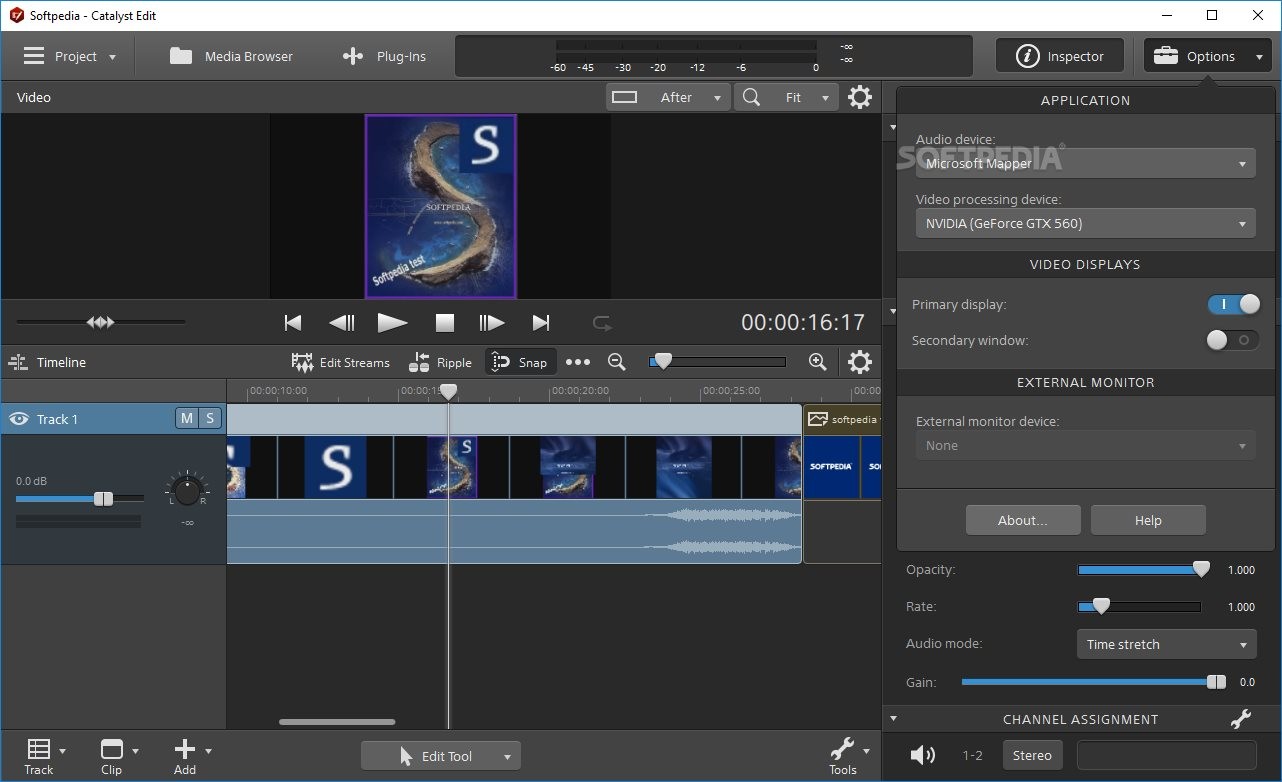Open the Clip menu

119,756
